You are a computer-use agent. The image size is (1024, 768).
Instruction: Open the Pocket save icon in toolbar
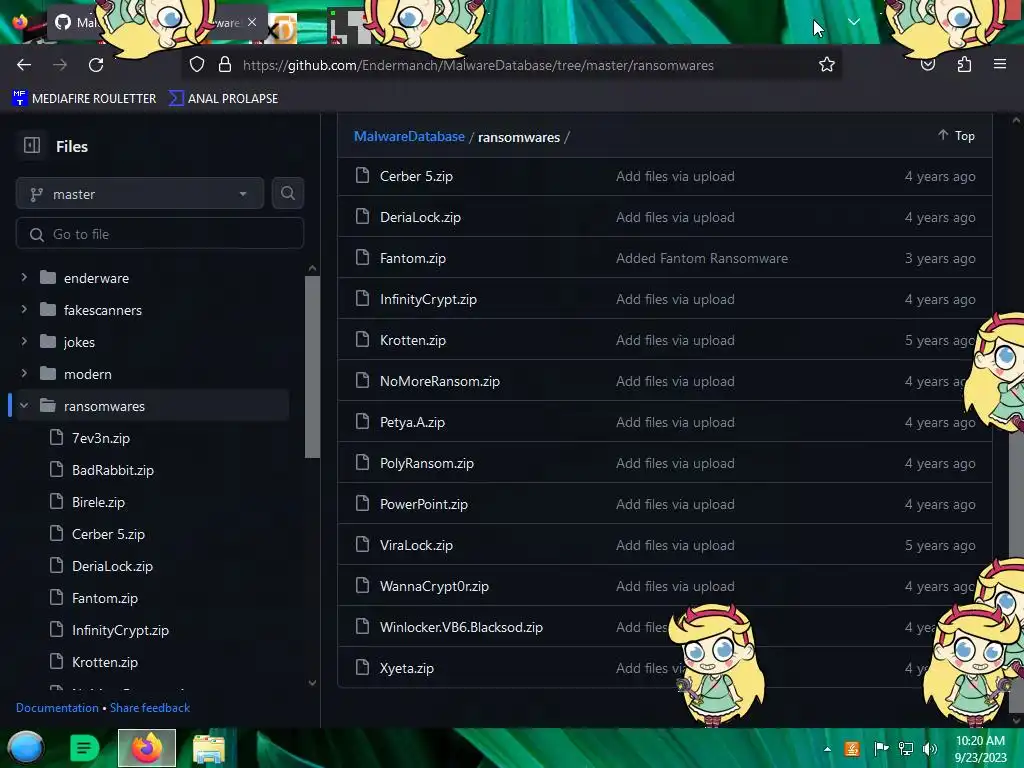click(x=928, y=65)
